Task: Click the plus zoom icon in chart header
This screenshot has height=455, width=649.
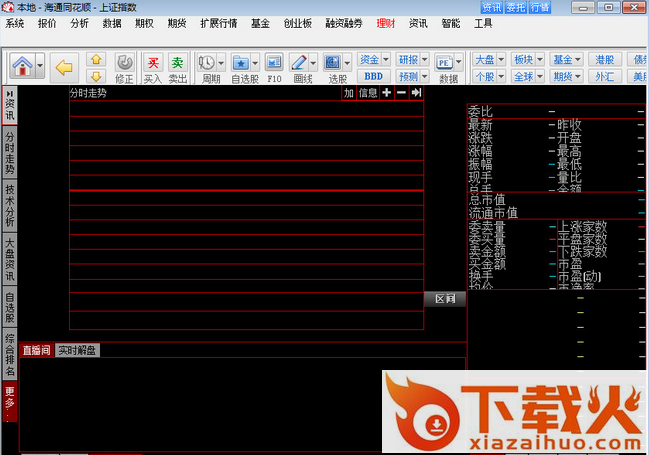Action: tap(387, 93)
